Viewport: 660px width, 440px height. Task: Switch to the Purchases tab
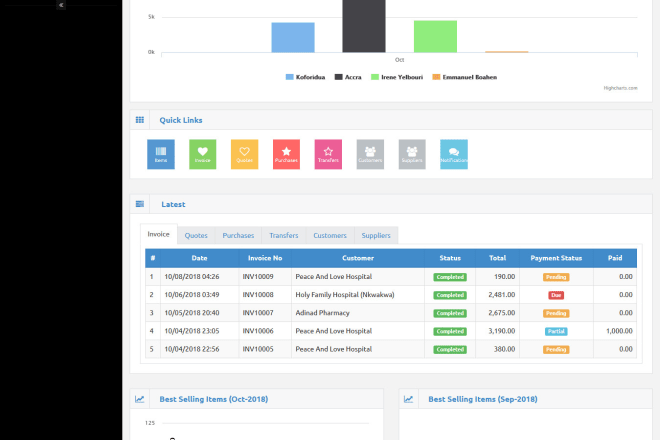[x=238, y=235]
